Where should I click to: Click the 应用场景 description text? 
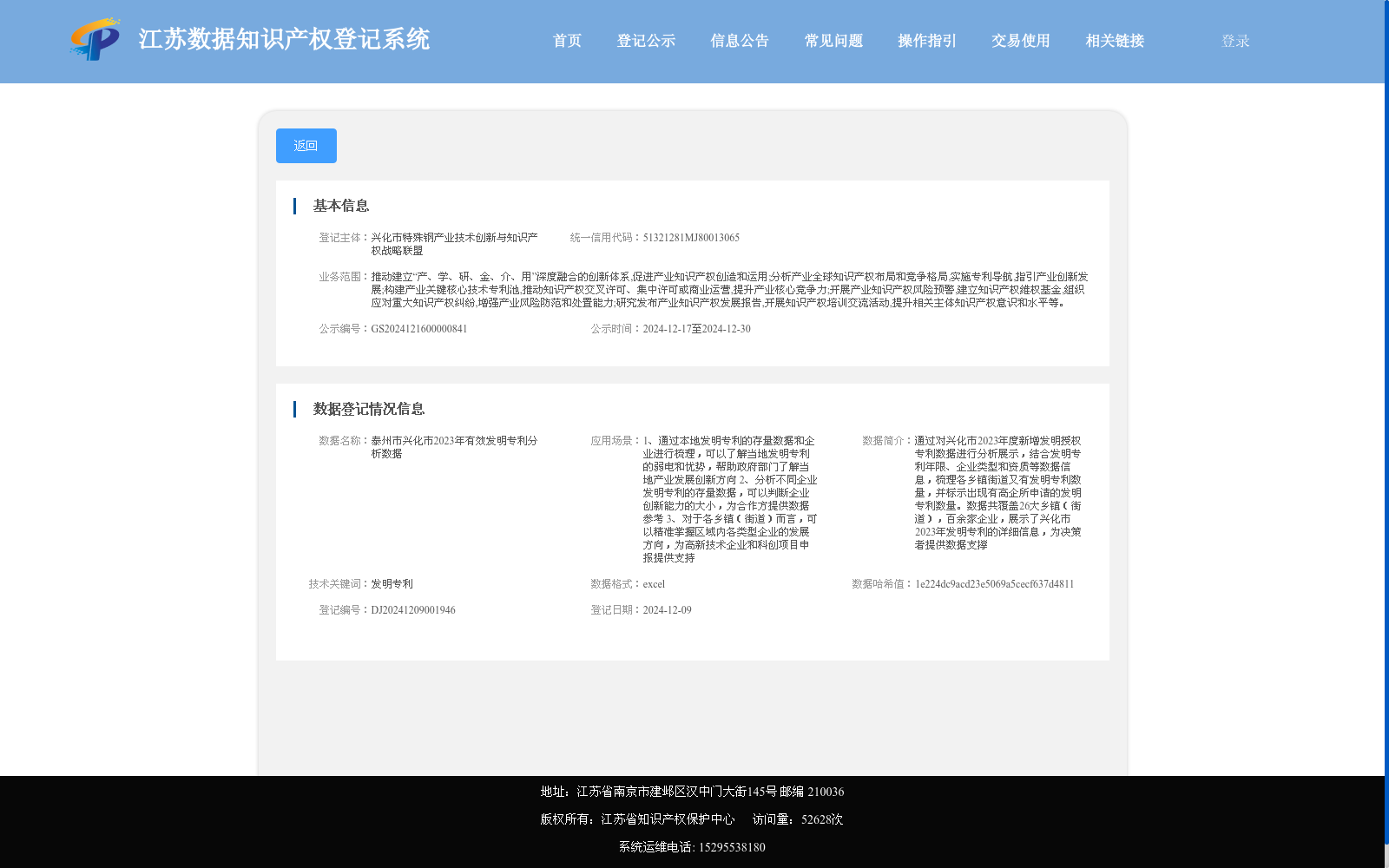[x=730, y=499]
